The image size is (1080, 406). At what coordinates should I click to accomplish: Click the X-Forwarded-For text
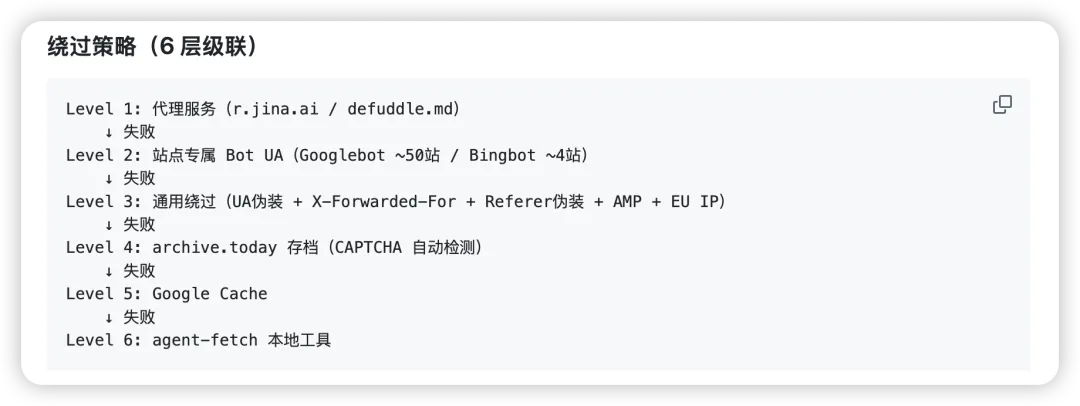tap(384, 201)
